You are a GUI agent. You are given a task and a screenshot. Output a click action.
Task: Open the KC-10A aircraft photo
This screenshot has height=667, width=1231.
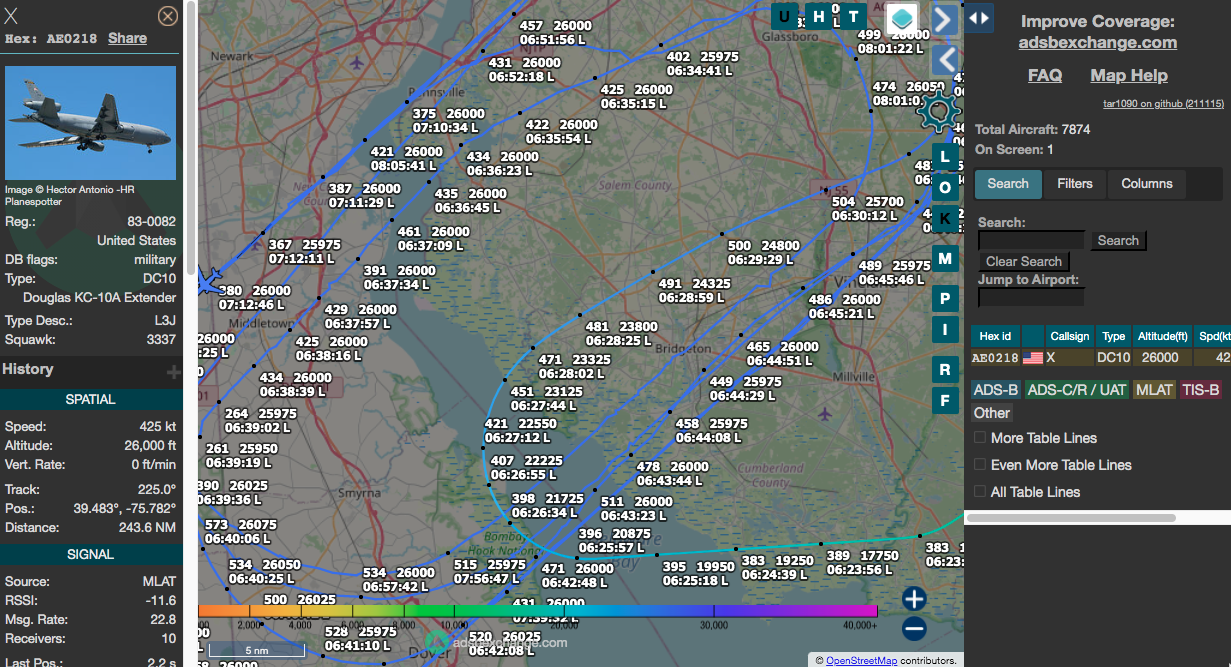[90, 123]
